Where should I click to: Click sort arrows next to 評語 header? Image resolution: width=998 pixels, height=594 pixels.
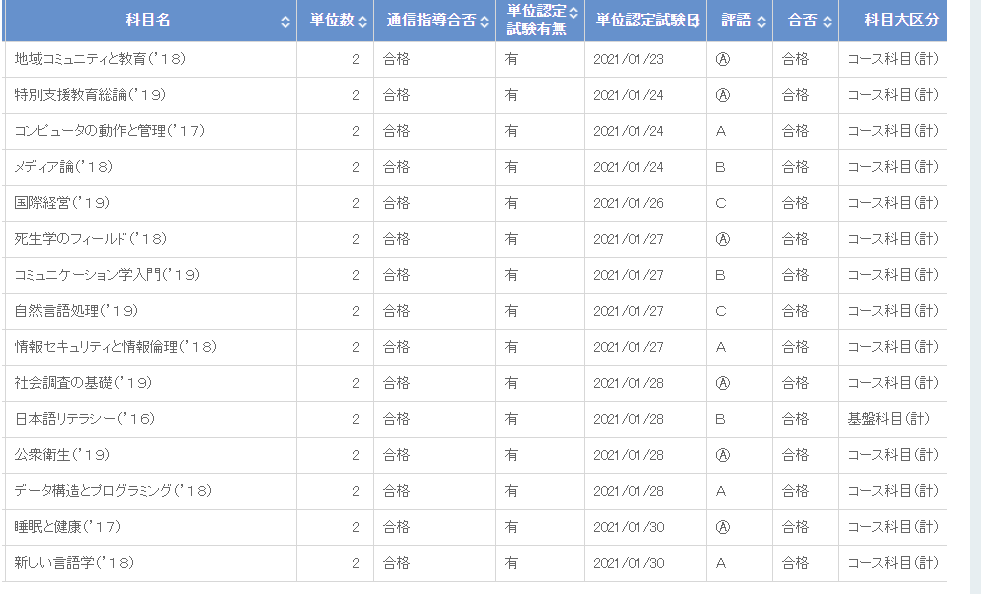click(x=761, y=22)
